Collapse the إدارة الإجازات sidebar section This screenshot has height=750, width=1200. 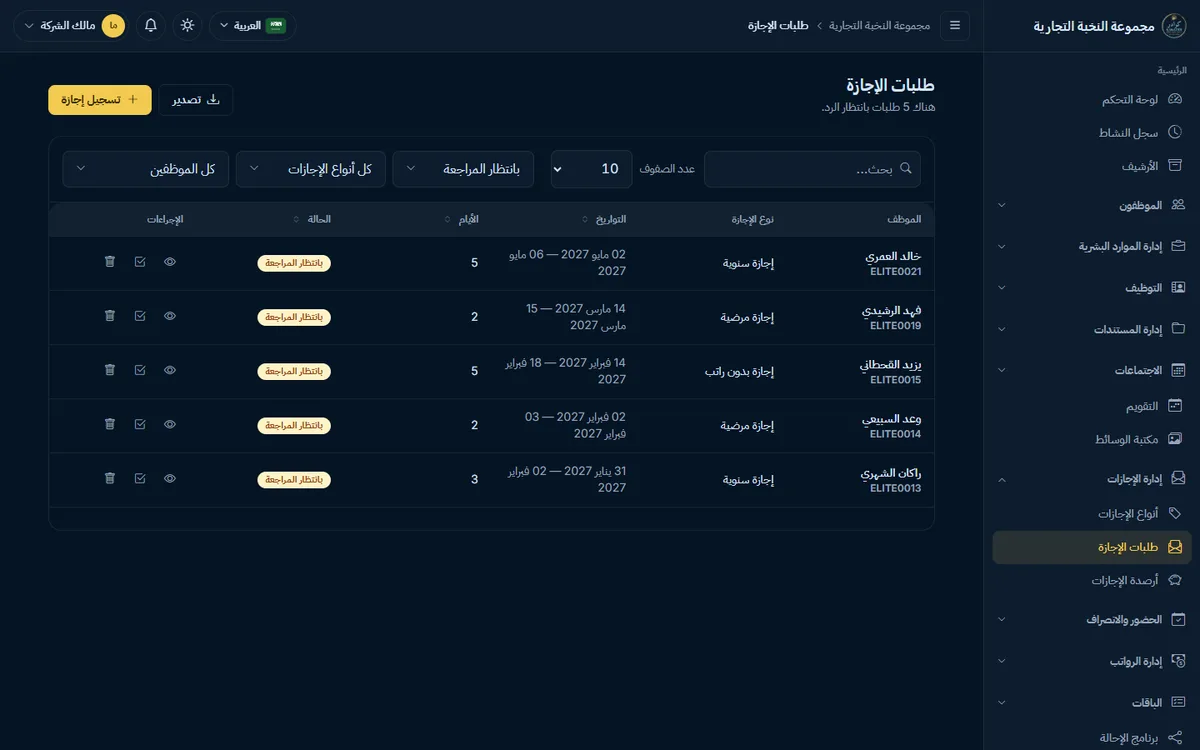click(x=1092, y=479)
